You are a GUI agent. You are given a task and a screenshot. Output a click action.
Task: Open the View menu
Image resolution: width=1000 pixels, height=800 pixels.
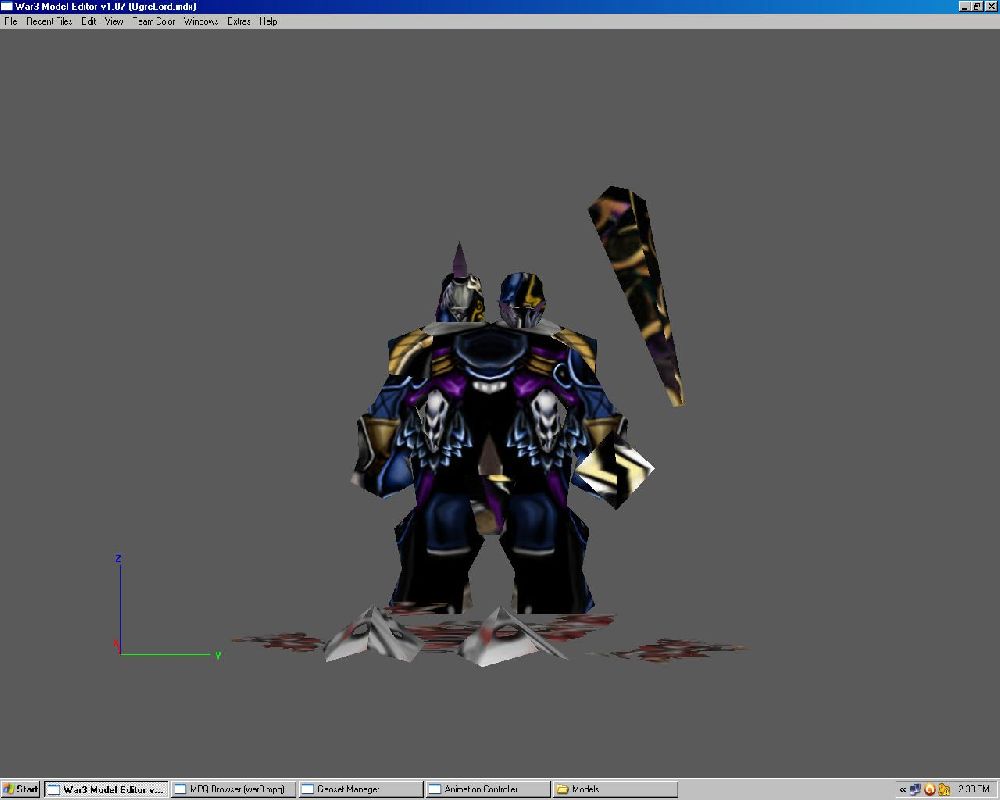pyautogui.click(x=114, y=21)
